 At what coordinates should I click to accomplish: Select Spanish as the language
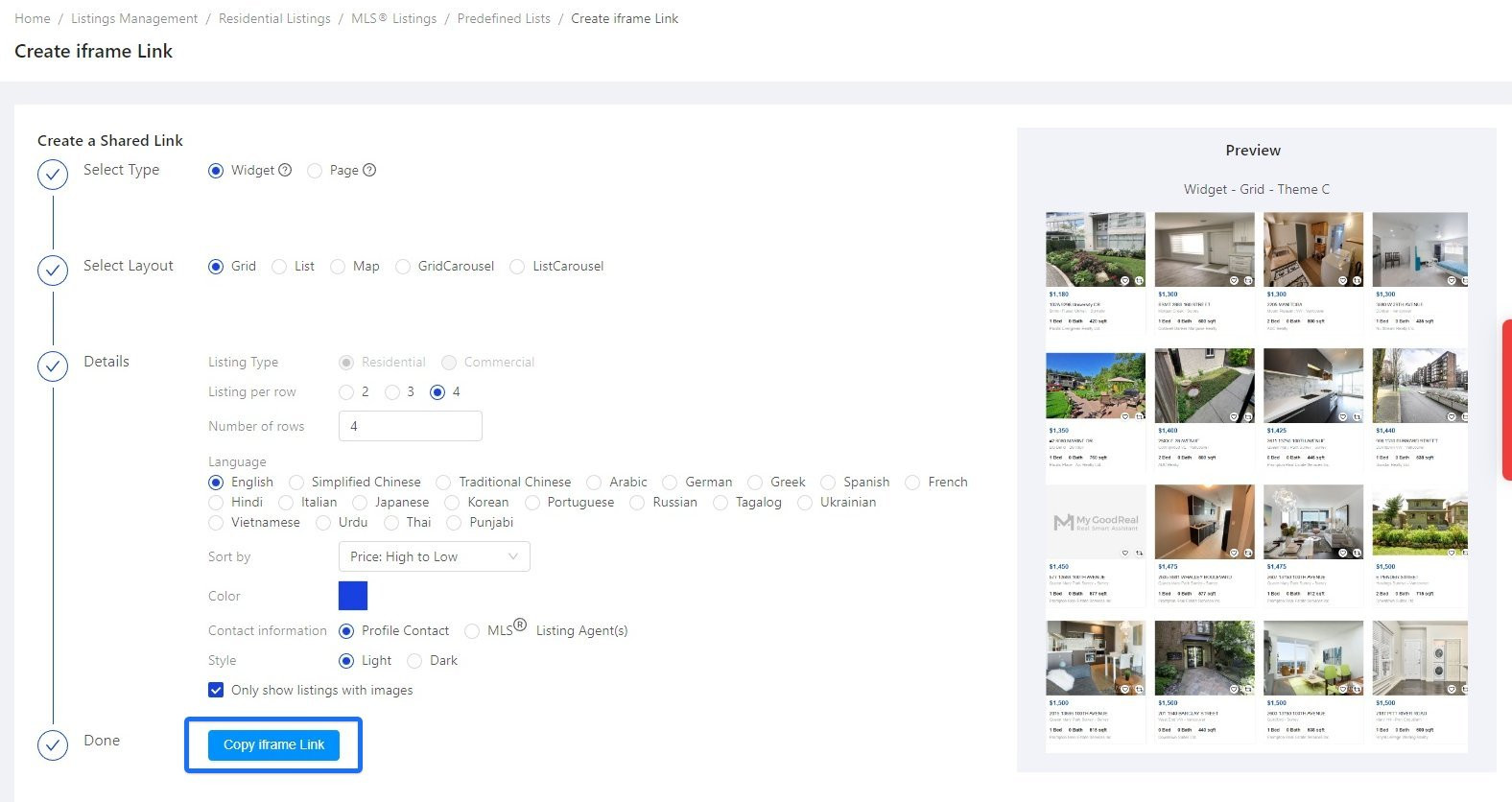pyautogui.click(x=828, y=483)
